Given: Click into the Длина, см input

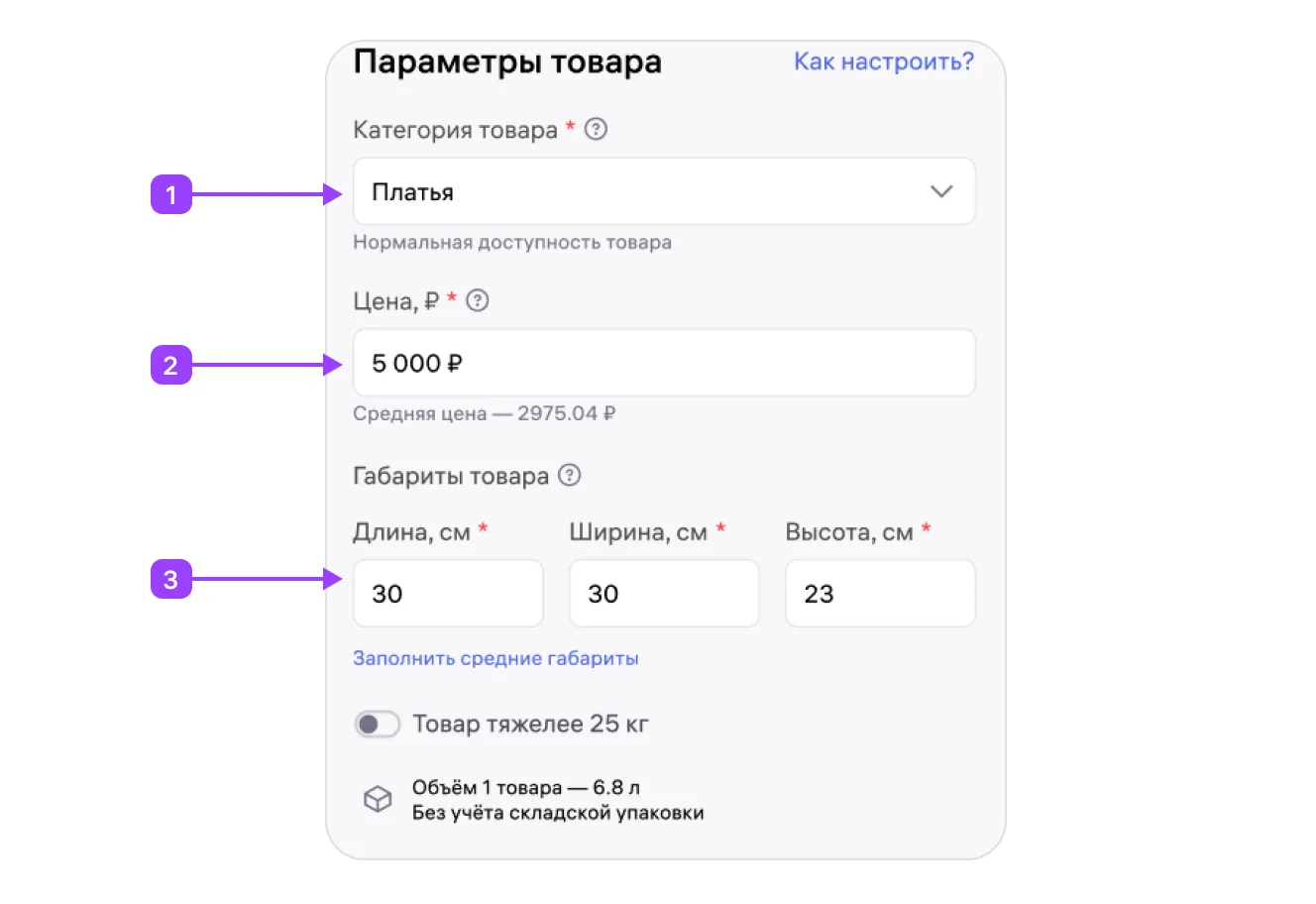Looking at the screenshot, I should pyautogui.click(x=448, y=594).
